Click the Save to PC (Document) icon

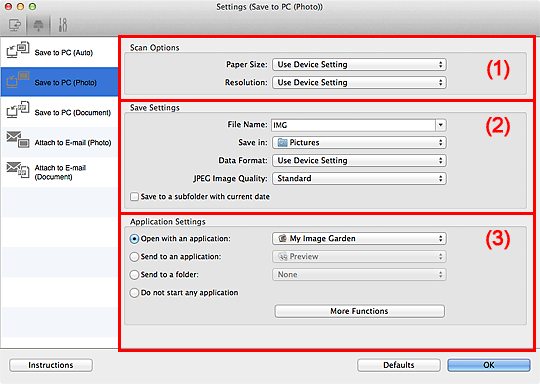tap(18, 110)
